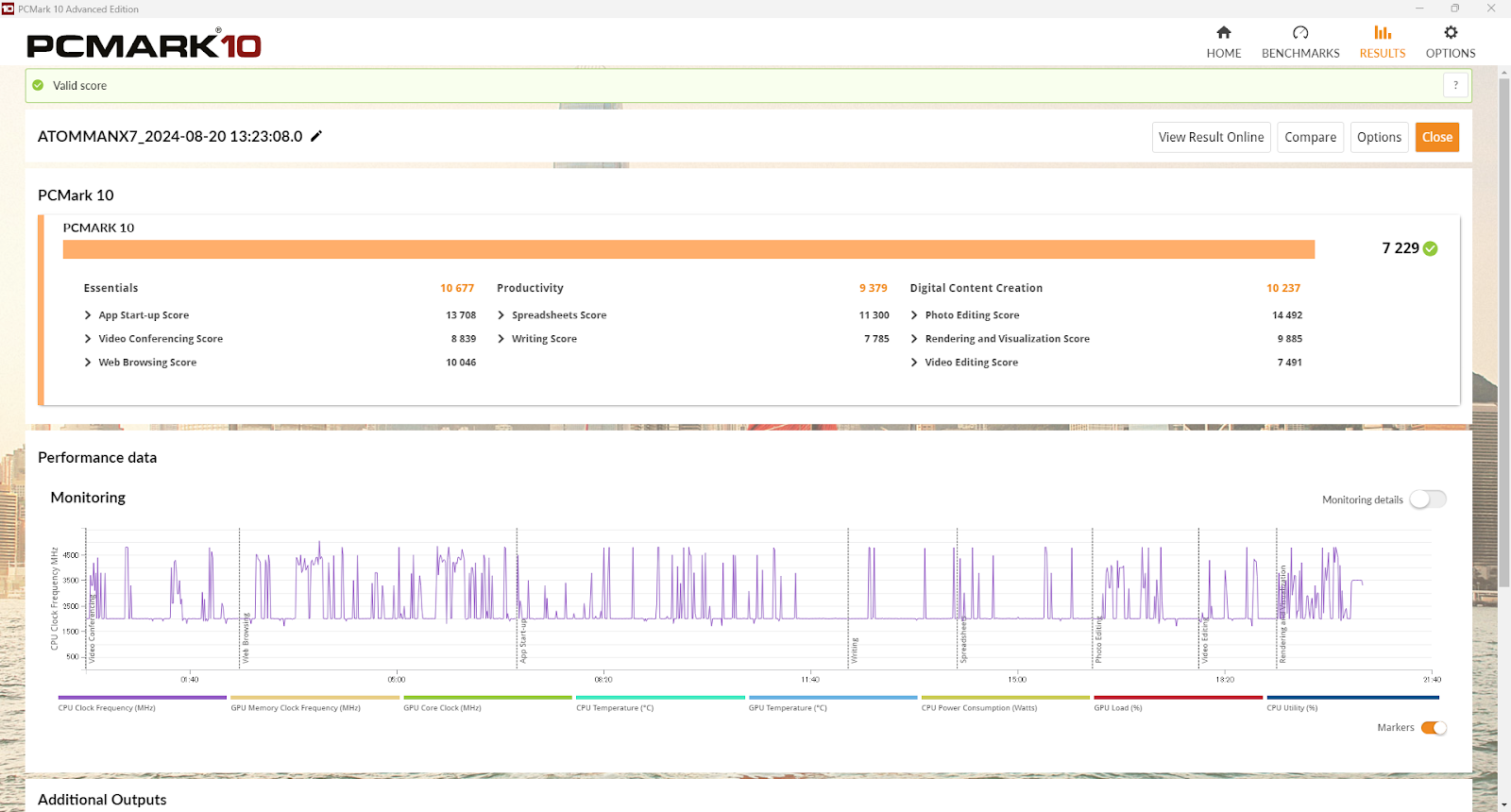1511x812 pixels.
Task: Select CPU Utility legend swatch
Action: tap(1352, 698)
